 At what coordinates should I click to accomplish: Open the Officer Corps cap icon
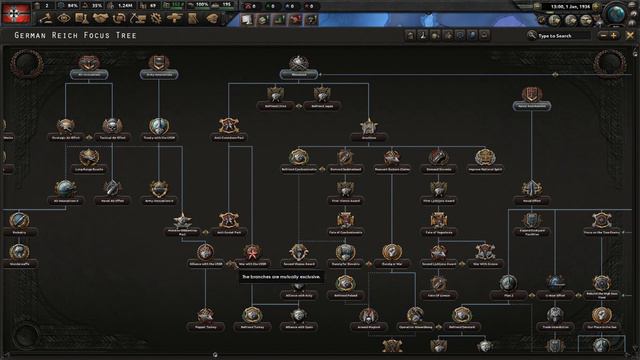(x=212, y=18)
